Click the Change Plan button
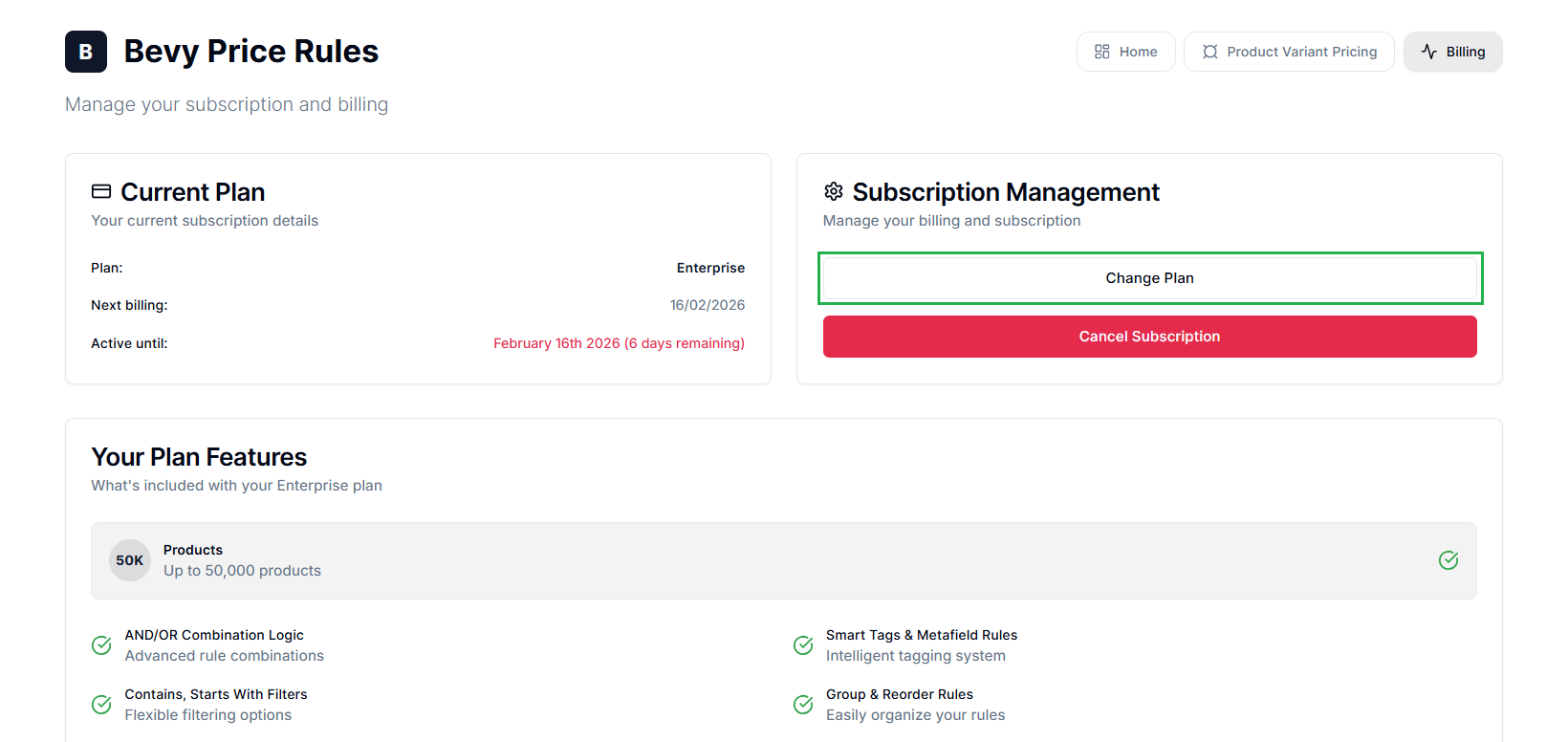 pos(1150,278)
